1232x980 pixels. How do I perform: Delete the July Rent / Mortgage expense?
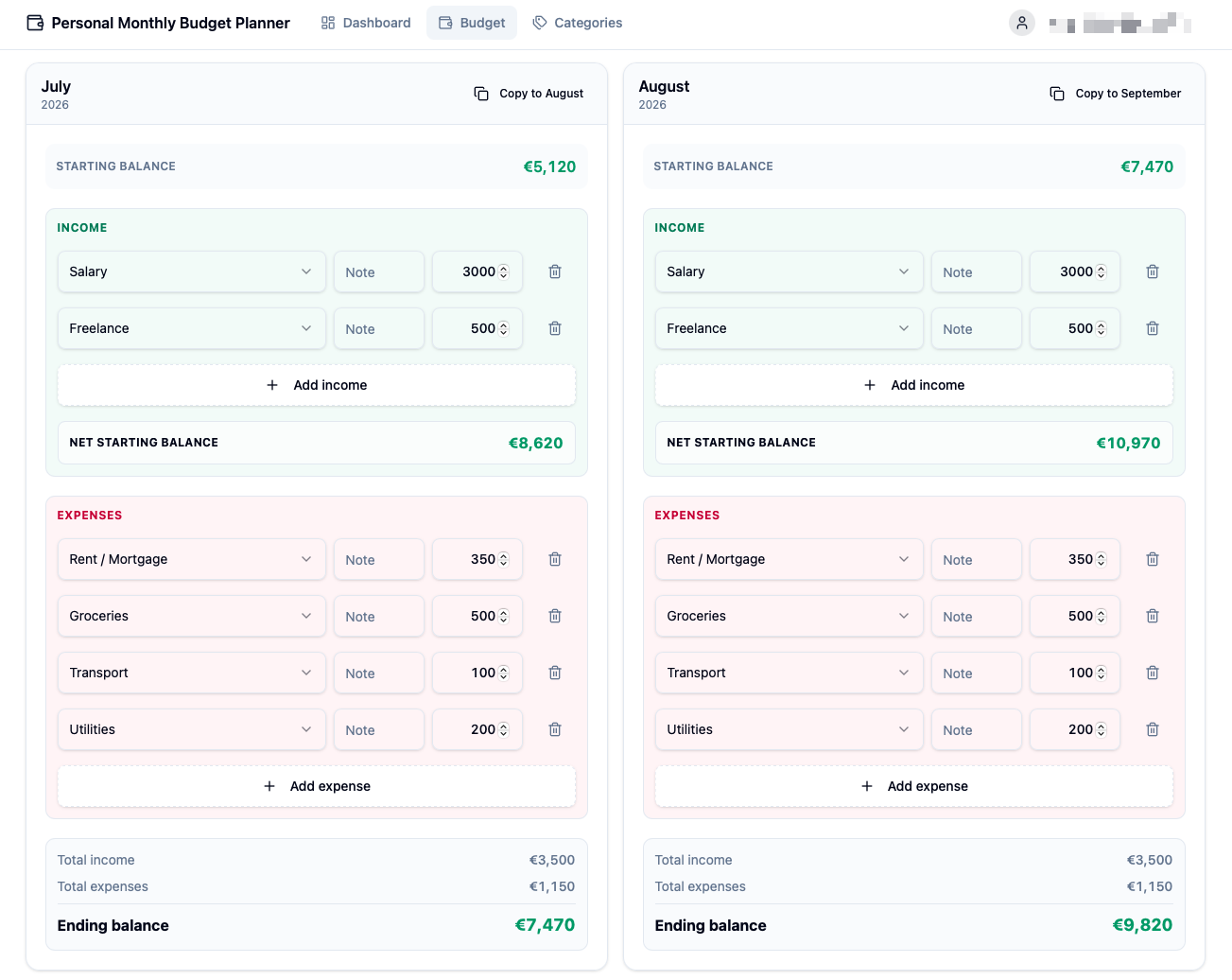[555, 559]
